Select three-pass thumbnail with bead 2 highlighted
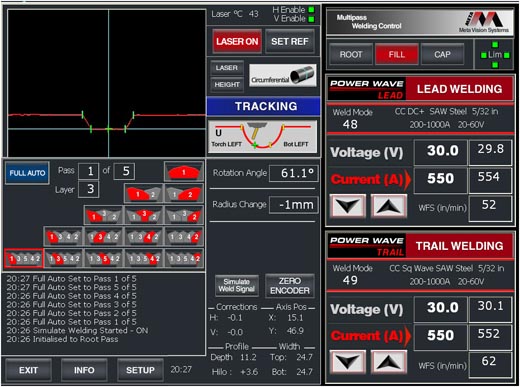This screenshot has width=520, height=387. [184, 215]
